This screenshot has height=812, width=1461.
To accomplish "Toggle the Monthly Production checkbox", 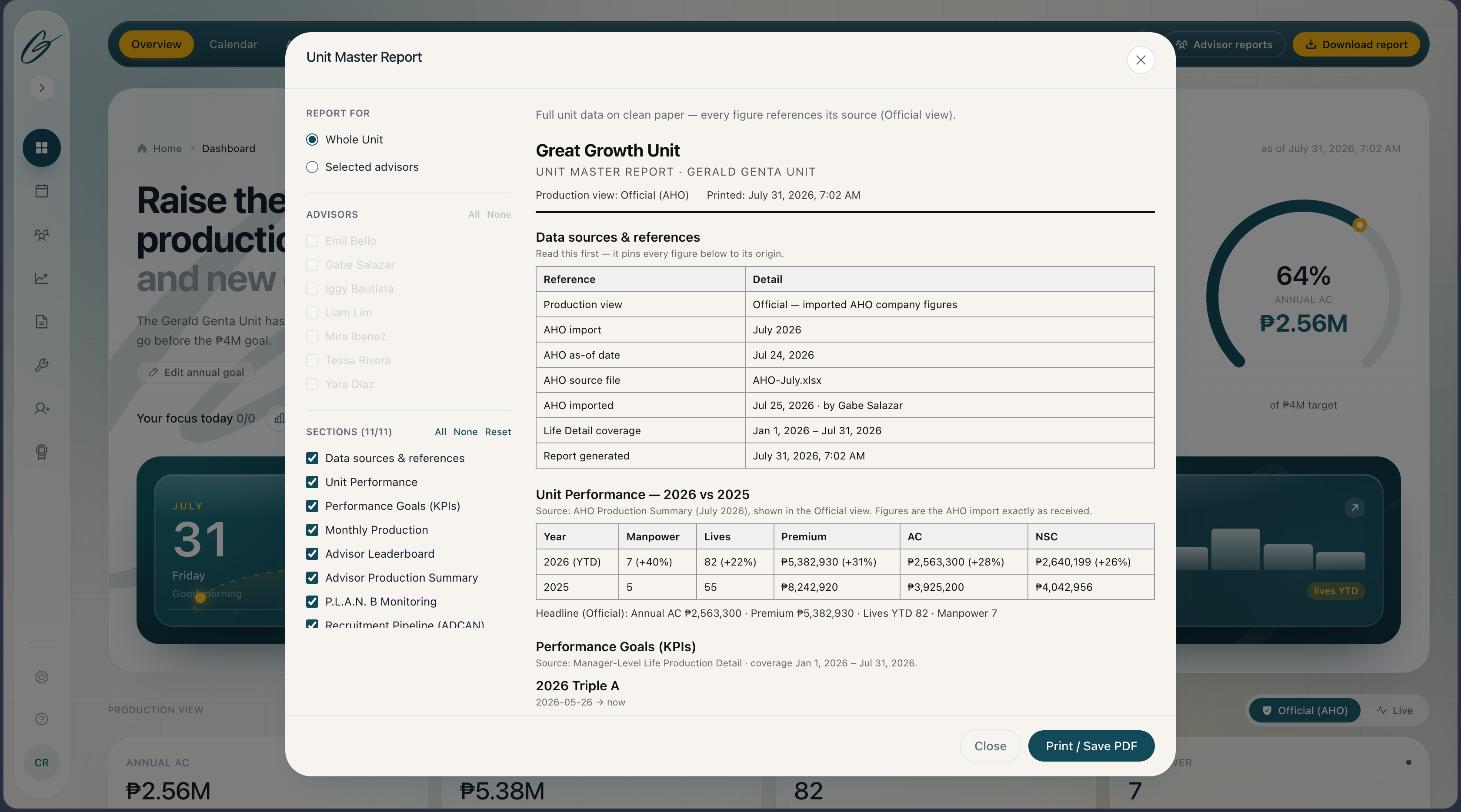I will pyautogui.click(x=312, y=529).
